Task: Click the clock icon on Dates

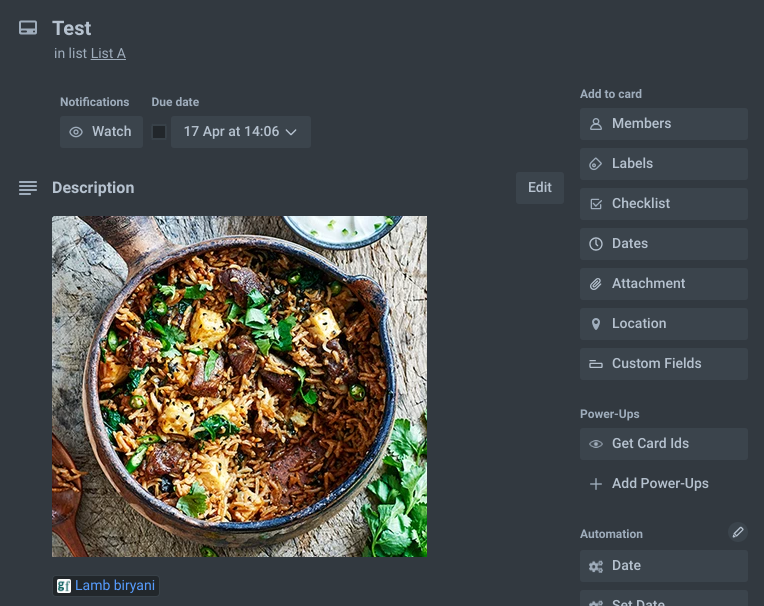Action: pos(596,244)
